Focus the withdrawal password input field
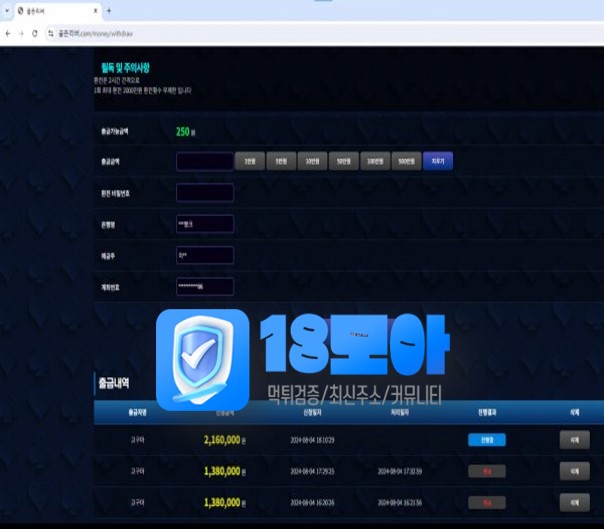 (205, 193)
